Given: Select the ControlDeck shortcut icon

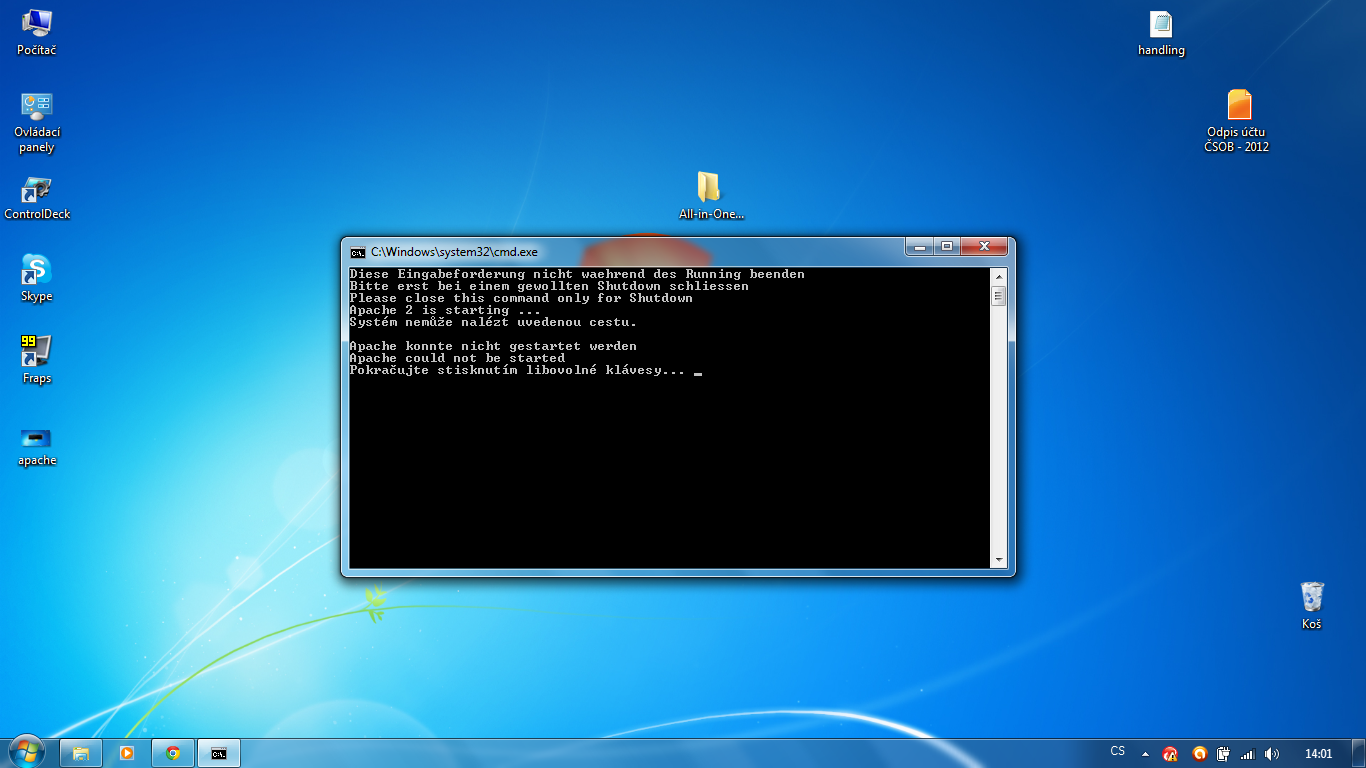Looking at the screenshot, I should coord(37,197).
